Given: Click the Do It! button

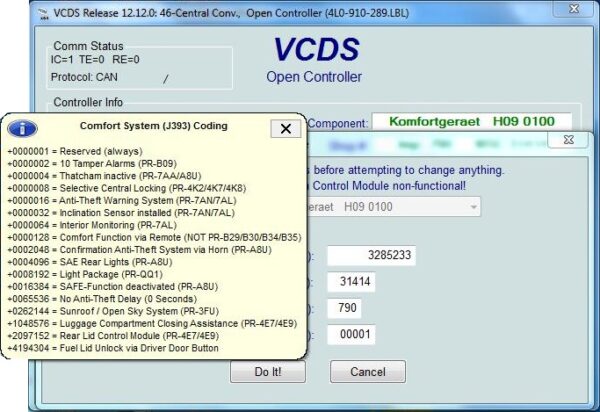Looking at the screenshot, I should (x=268, y=371).
